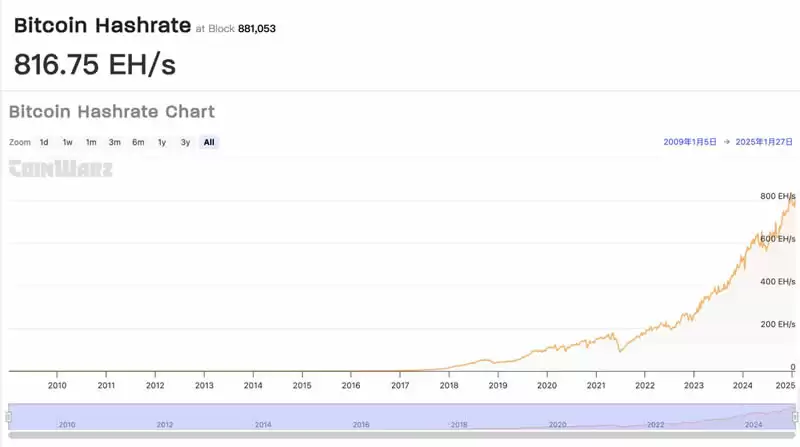Click the horizontal scrollbar below navigator

[x=400, y=436]
